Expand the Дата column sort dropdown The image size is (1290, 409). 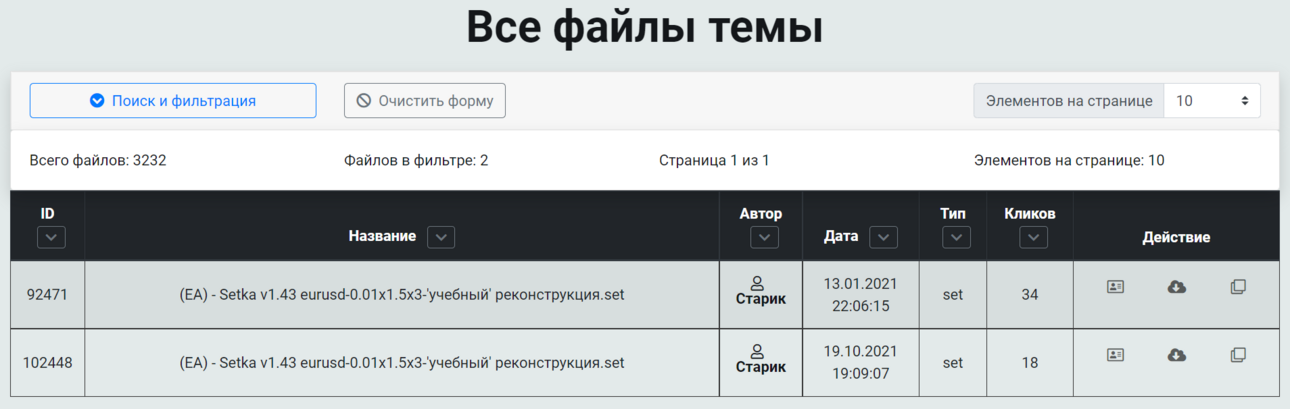pos(883,237)
